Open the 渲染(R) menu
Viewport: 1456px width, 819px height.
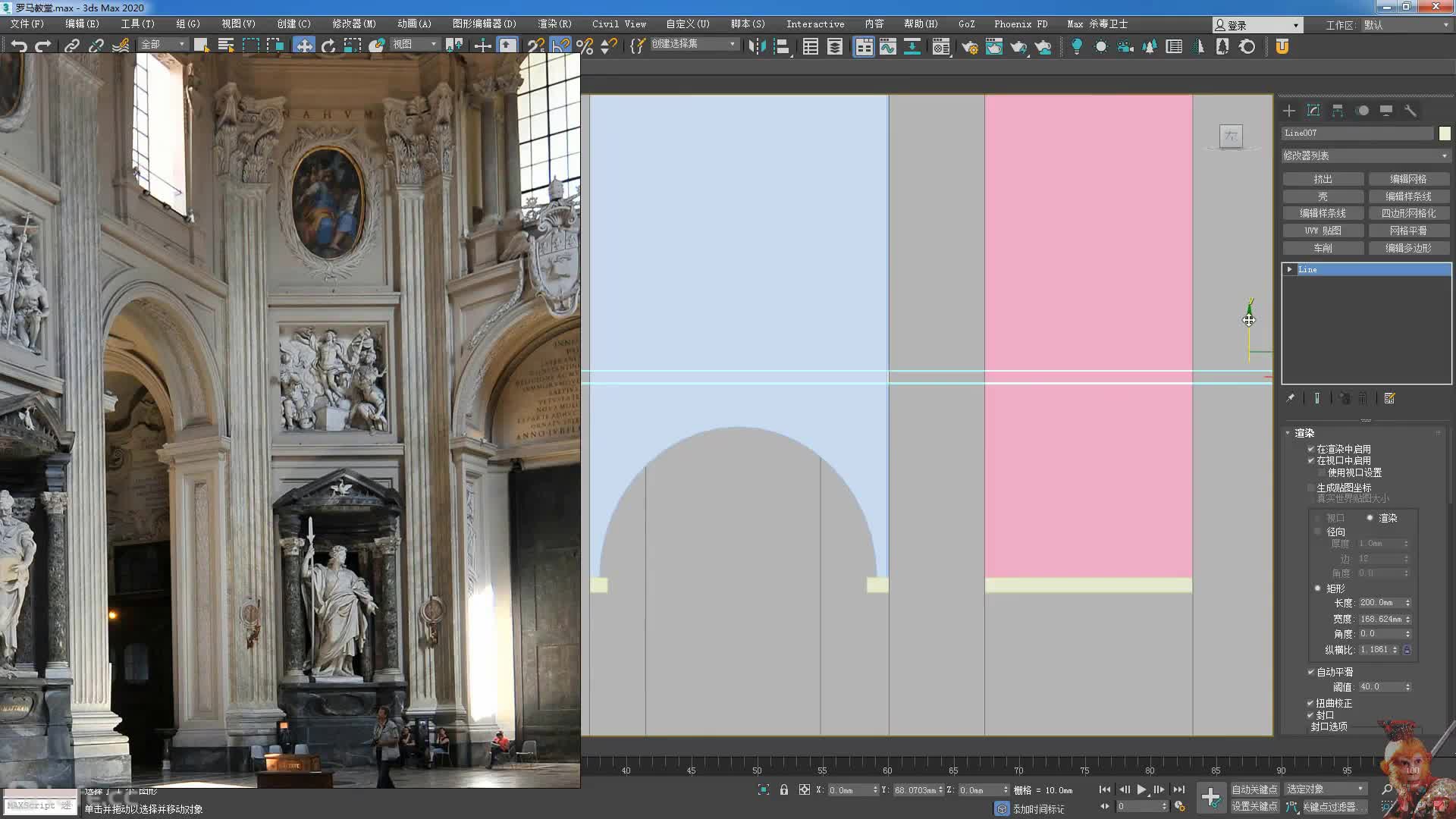555,24
